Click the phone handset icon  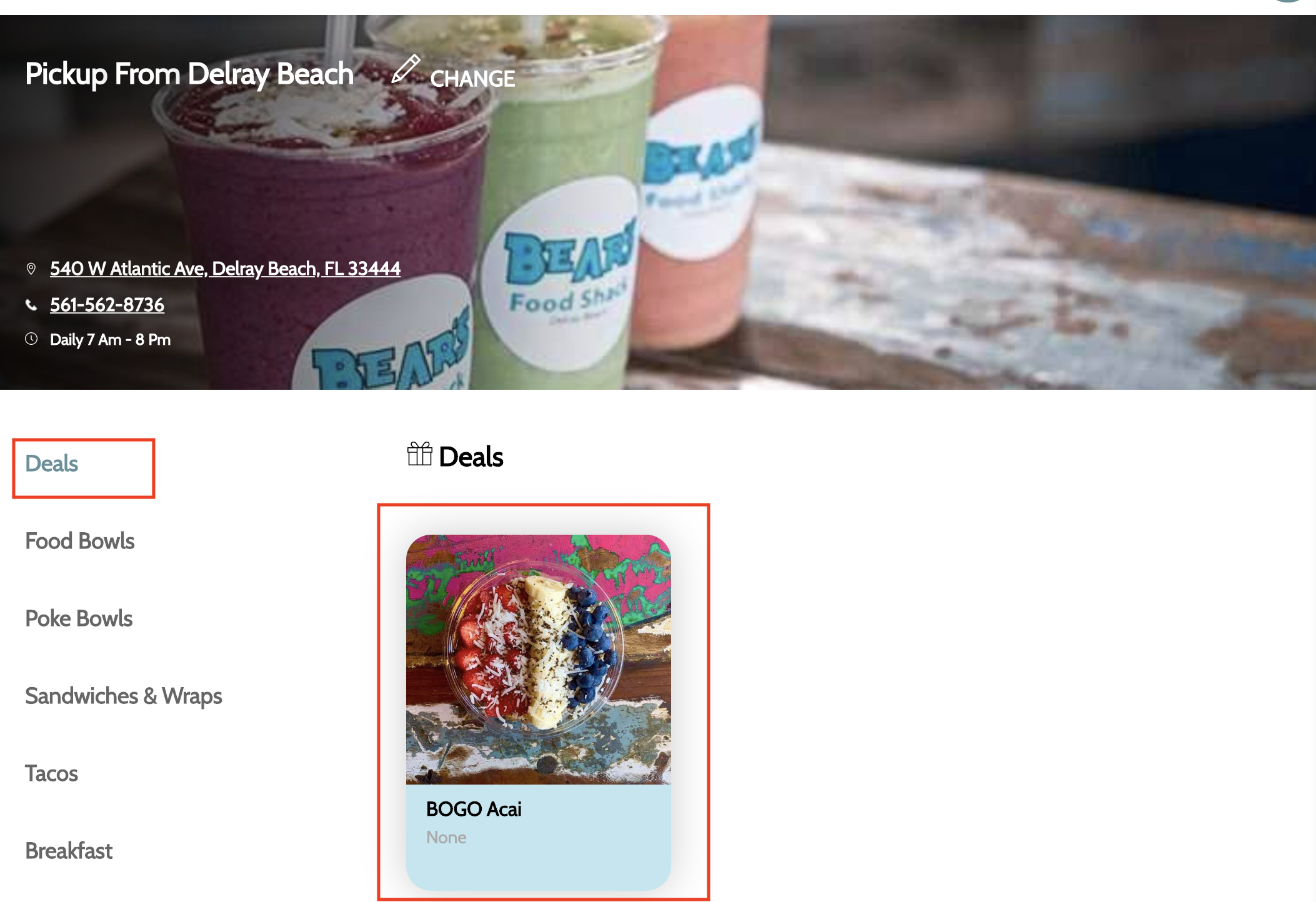31,305
